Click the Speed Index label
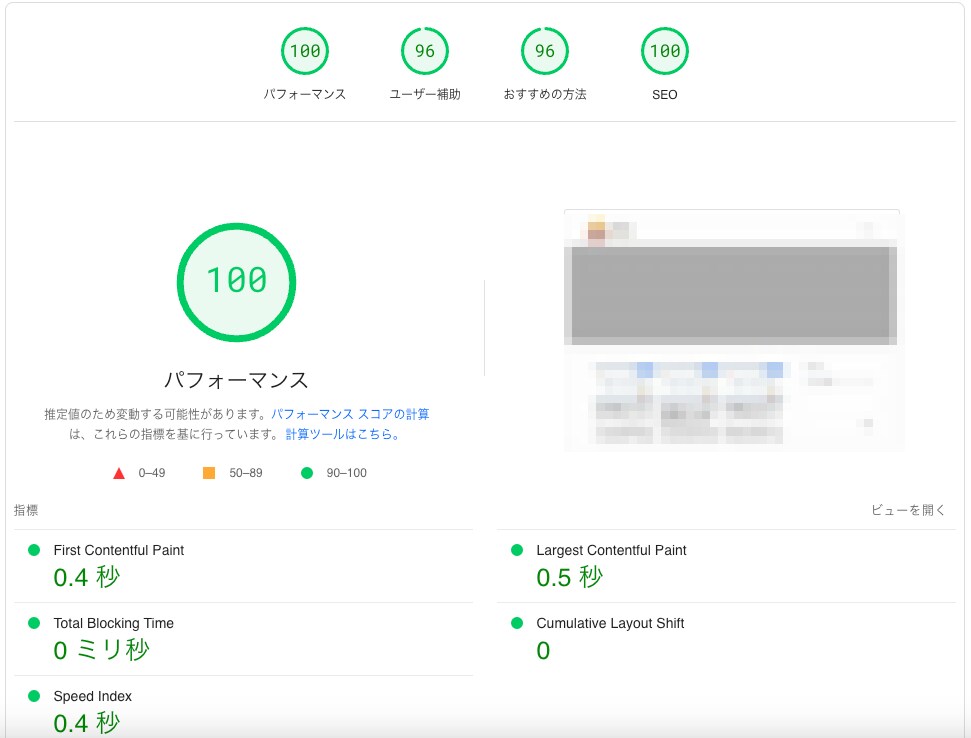Image resolution: width=971 pixels, height=738 pixels. click(93, 697)
